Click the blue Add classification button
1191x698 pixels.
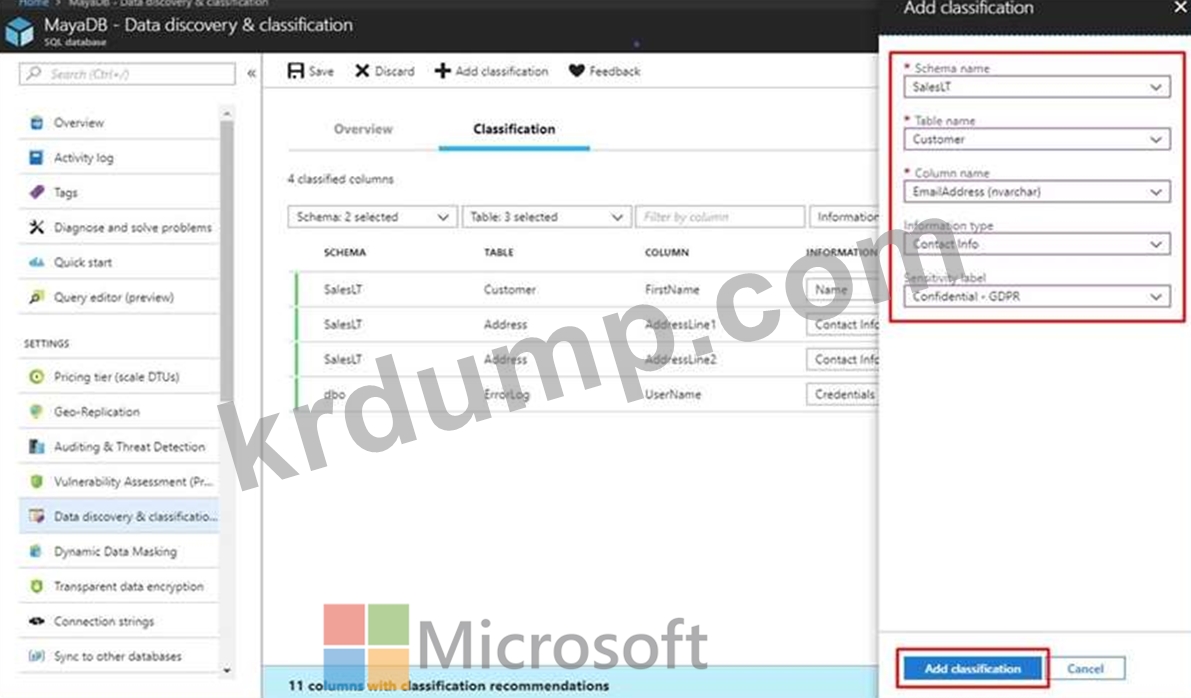tap(972, 668)
